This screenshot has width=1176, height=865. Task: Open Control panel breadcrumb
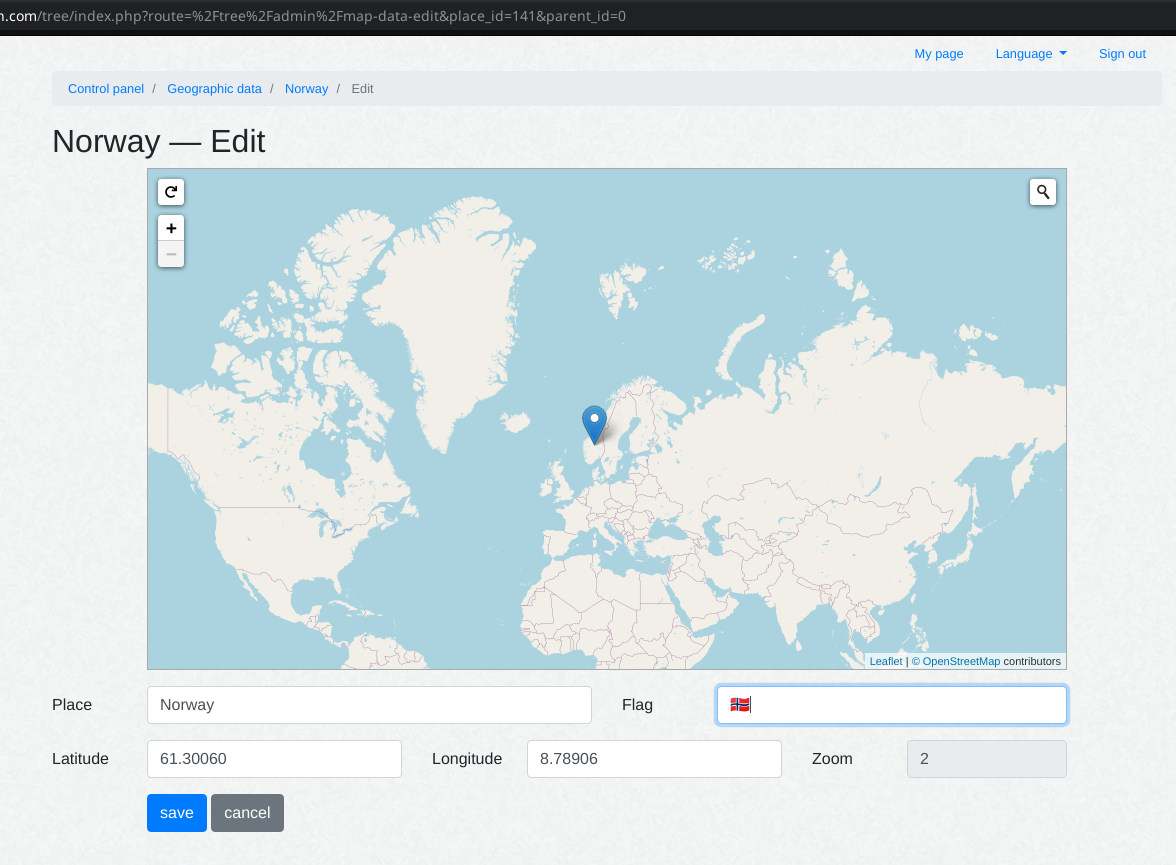point(106,89)
